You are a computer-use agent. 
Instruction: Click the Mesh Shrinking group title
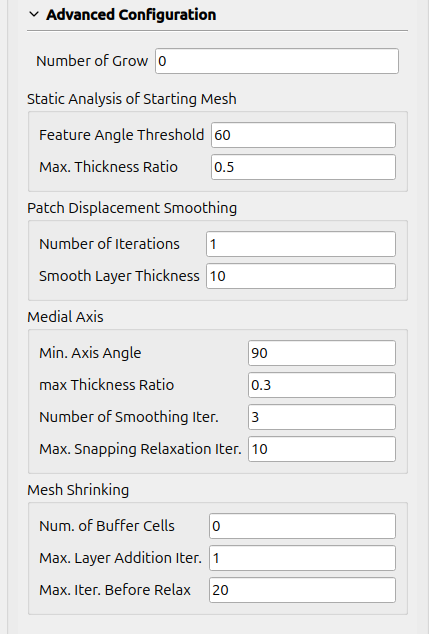click(x=78, y=490)
